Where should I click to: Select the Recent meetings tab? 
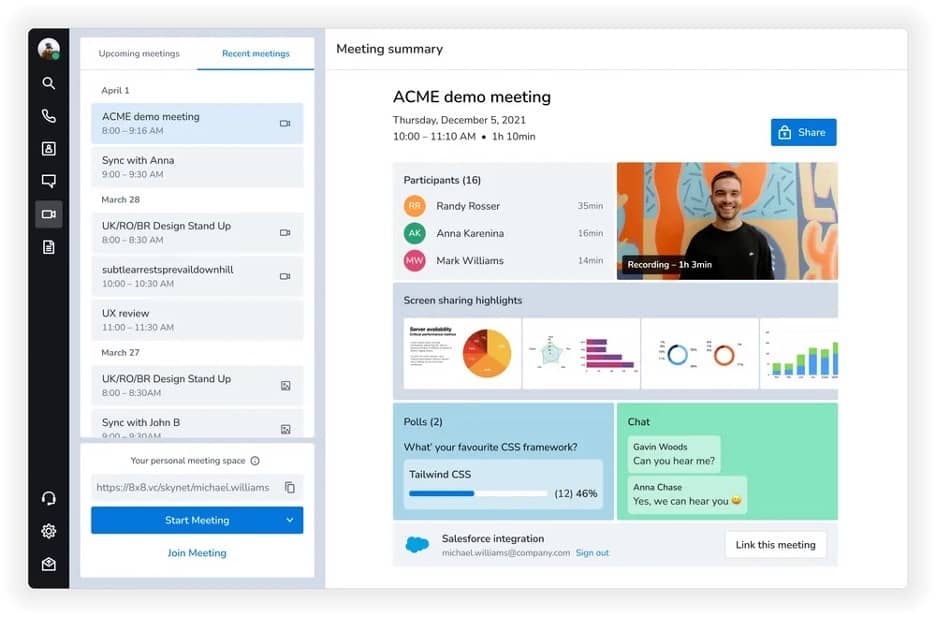[x=255, y=54]
